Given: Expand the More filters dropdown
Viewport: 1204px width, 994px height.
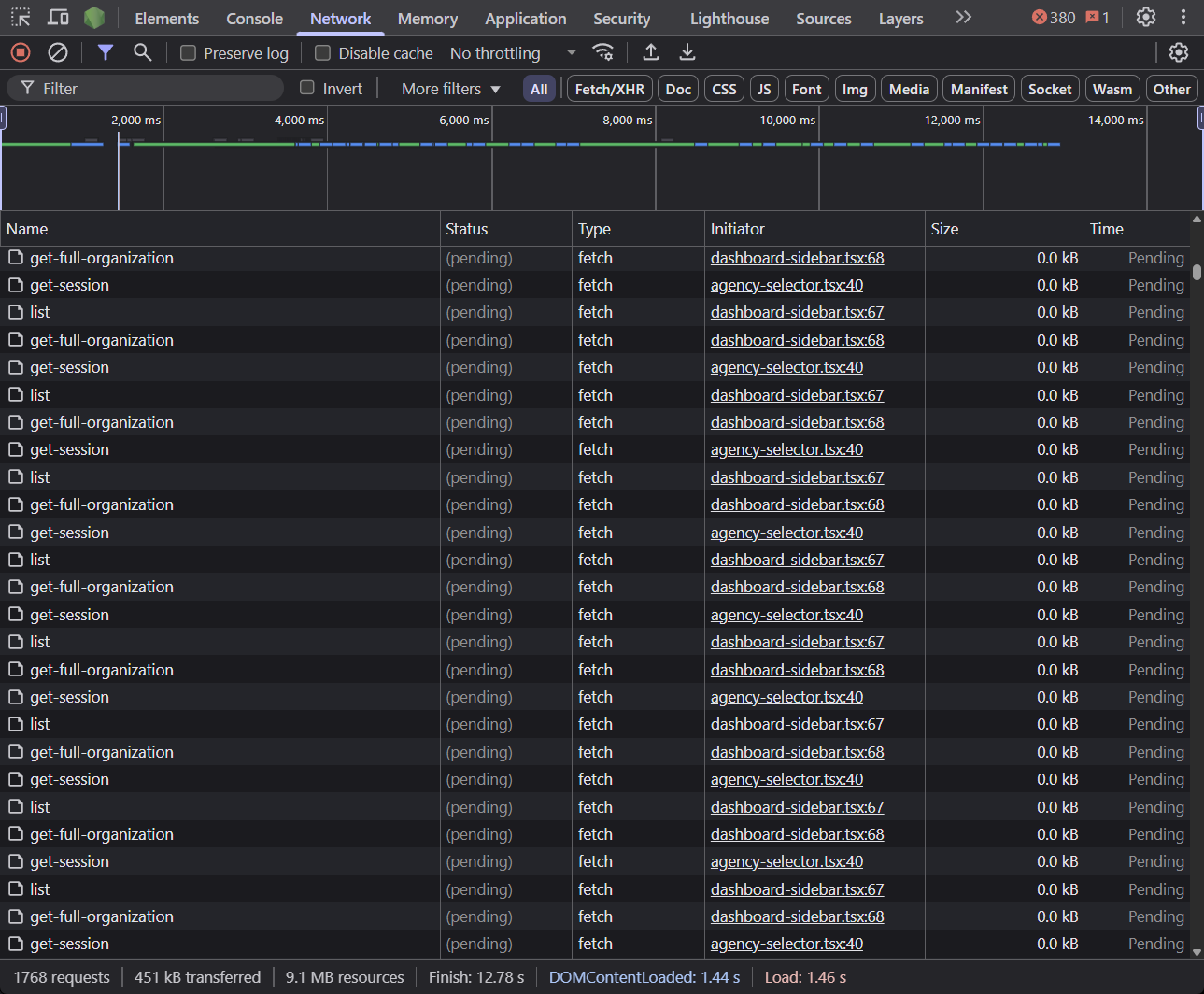Looking at the screenshot, I should [x=451, y=89].
